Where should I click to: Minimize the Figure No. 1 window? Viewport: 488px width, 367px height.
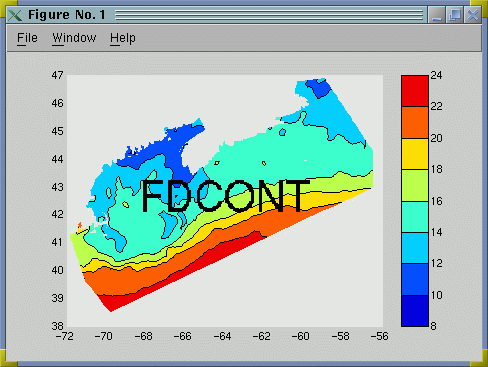click(x=437, y=15)
